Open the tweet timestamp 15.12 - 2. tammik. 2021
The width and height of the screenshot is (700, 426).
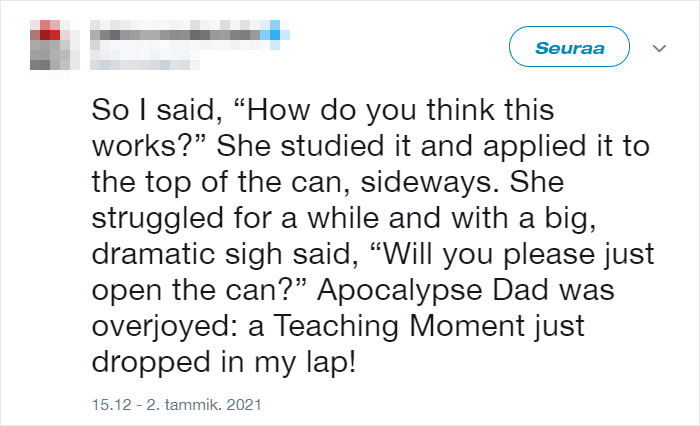(176, 405)
